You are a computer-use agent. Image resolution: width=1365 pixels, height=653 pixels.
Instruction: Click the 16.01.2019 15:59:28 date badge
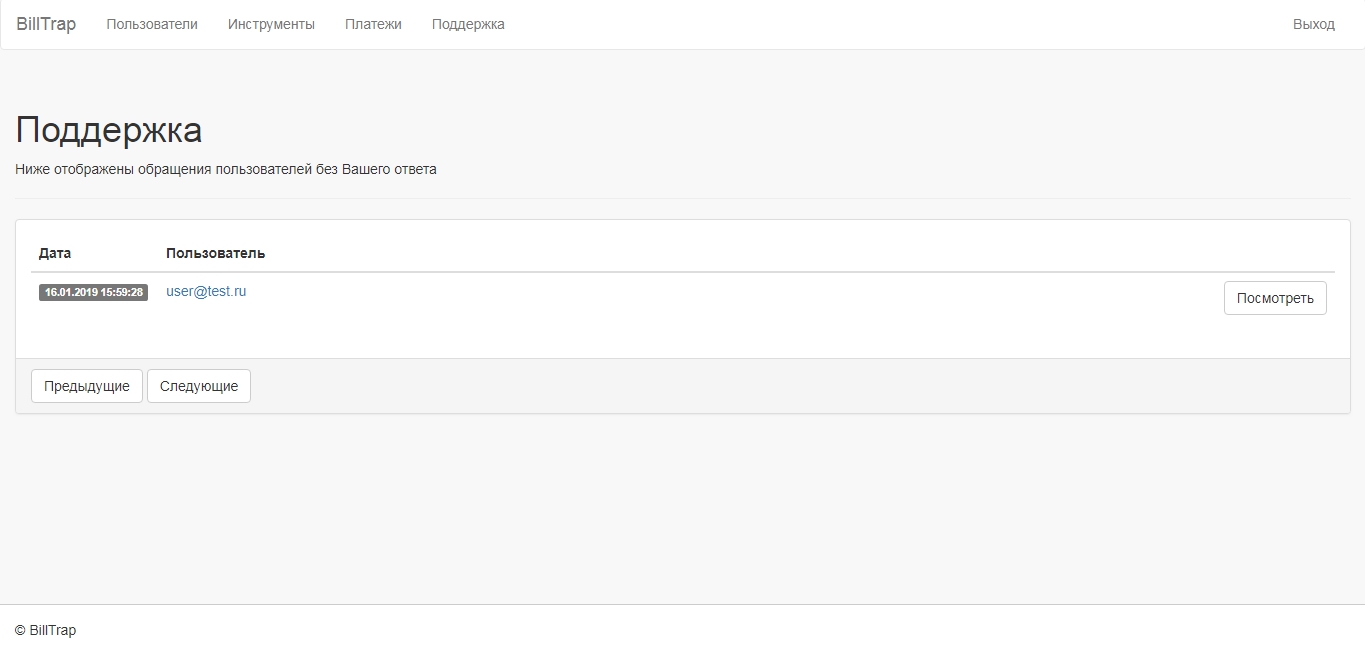[x=93, y=293]
